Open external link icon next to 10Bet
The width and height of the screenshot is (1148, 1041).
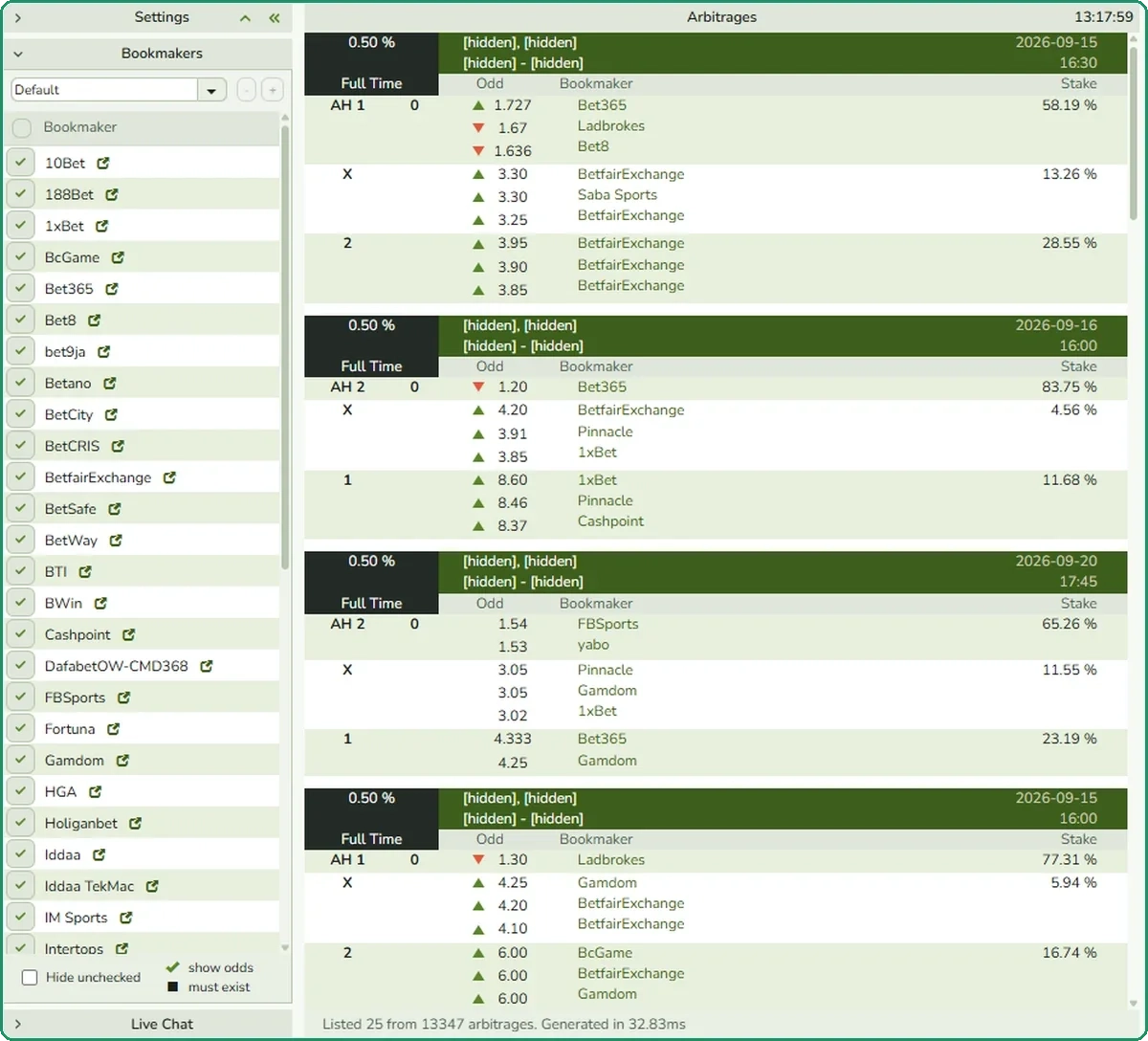103,163
